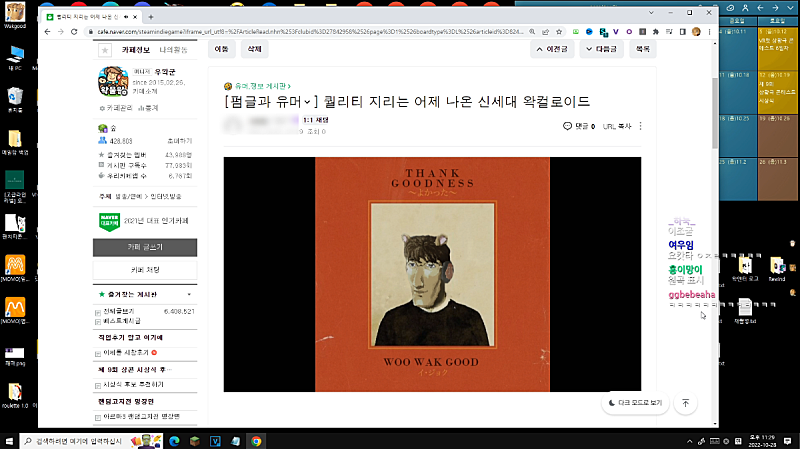Go back using the browser back arrow
This screenshot has width=800, height=449.
(47, 32)
